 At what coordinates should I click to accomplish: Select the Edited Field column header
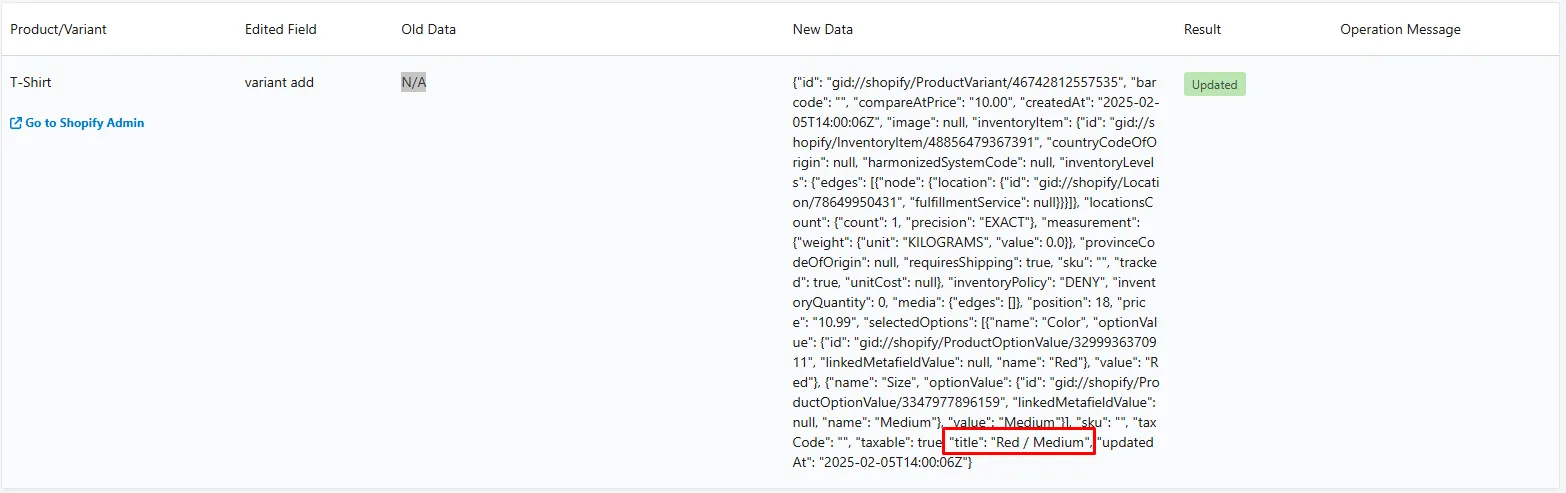point(280,29)
